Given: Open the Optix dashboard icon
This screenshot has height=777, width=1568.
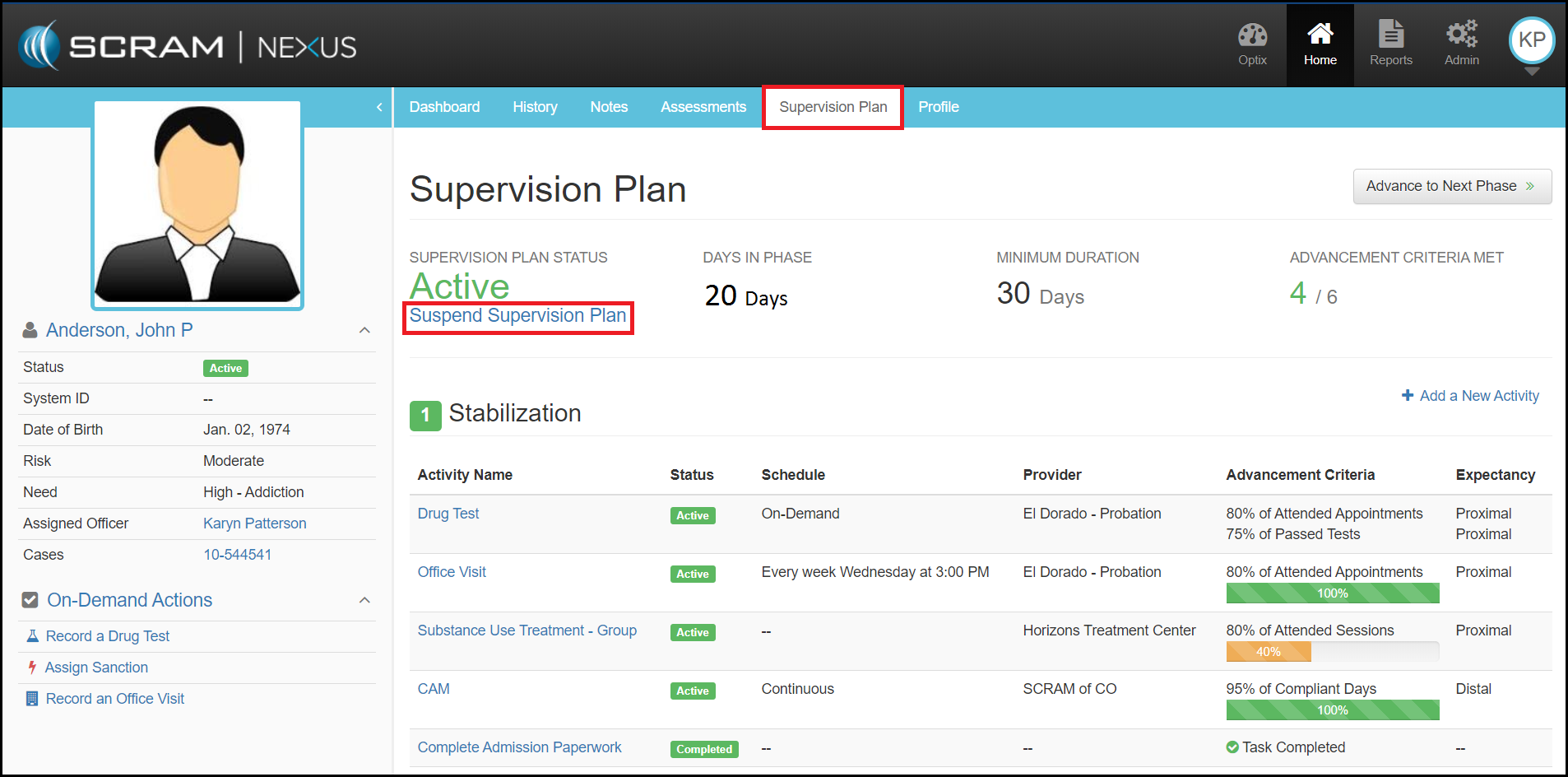Looking at the screenshot, I should coord(1252,36).
